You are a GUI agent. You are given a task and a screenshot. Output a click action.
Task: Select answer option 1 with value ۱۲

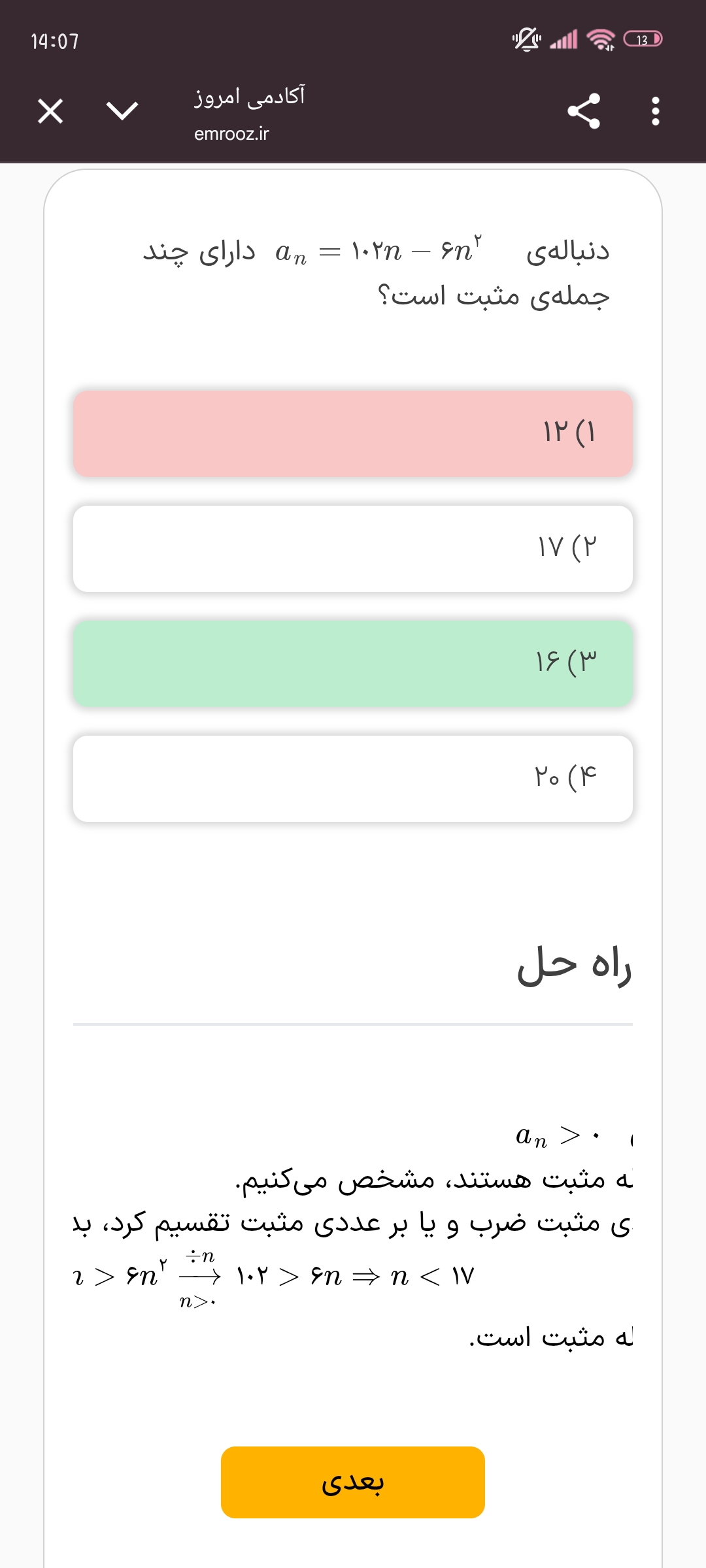pyautogui.click(x=353, y=434)
